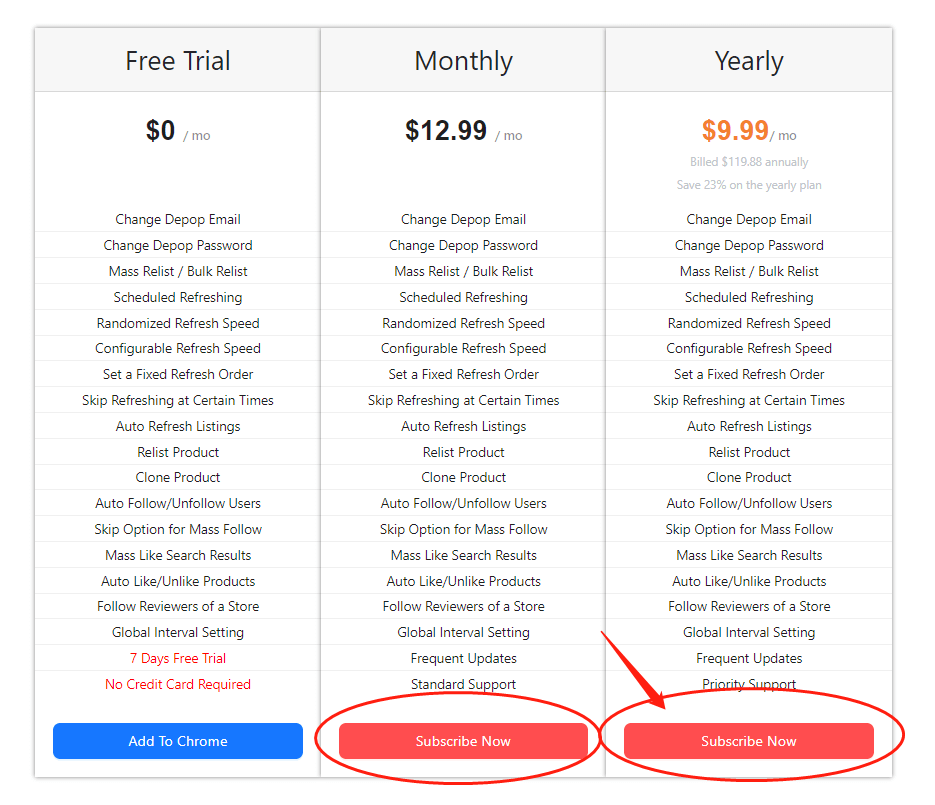The width and height of the screenshot is (935, 805).
Task: Click Scheduled Refreshing in the Monthly column
Action: [x=463, y=297]
